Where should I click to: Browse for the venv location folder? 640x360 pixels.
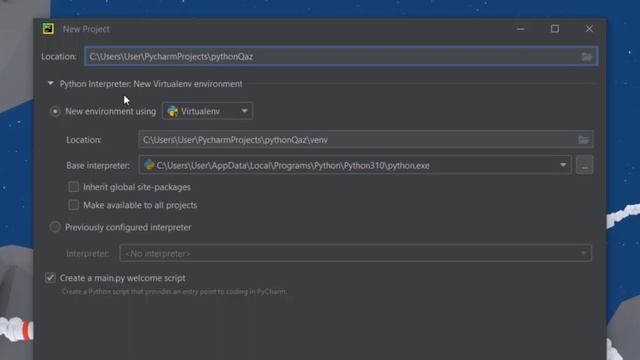[583, 140]
